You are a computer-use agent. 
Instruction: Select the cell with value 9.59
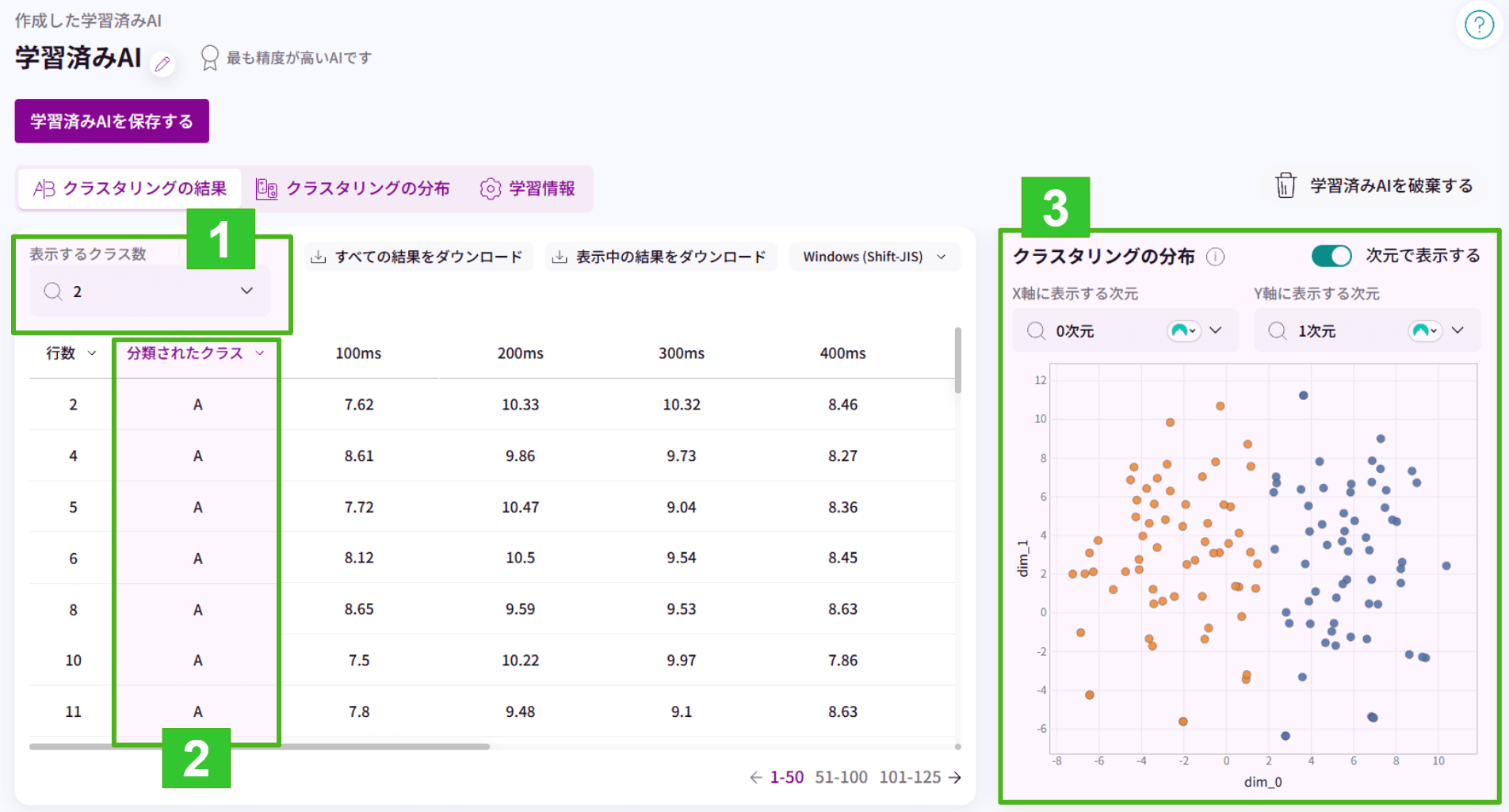click(x=520, y=609)
